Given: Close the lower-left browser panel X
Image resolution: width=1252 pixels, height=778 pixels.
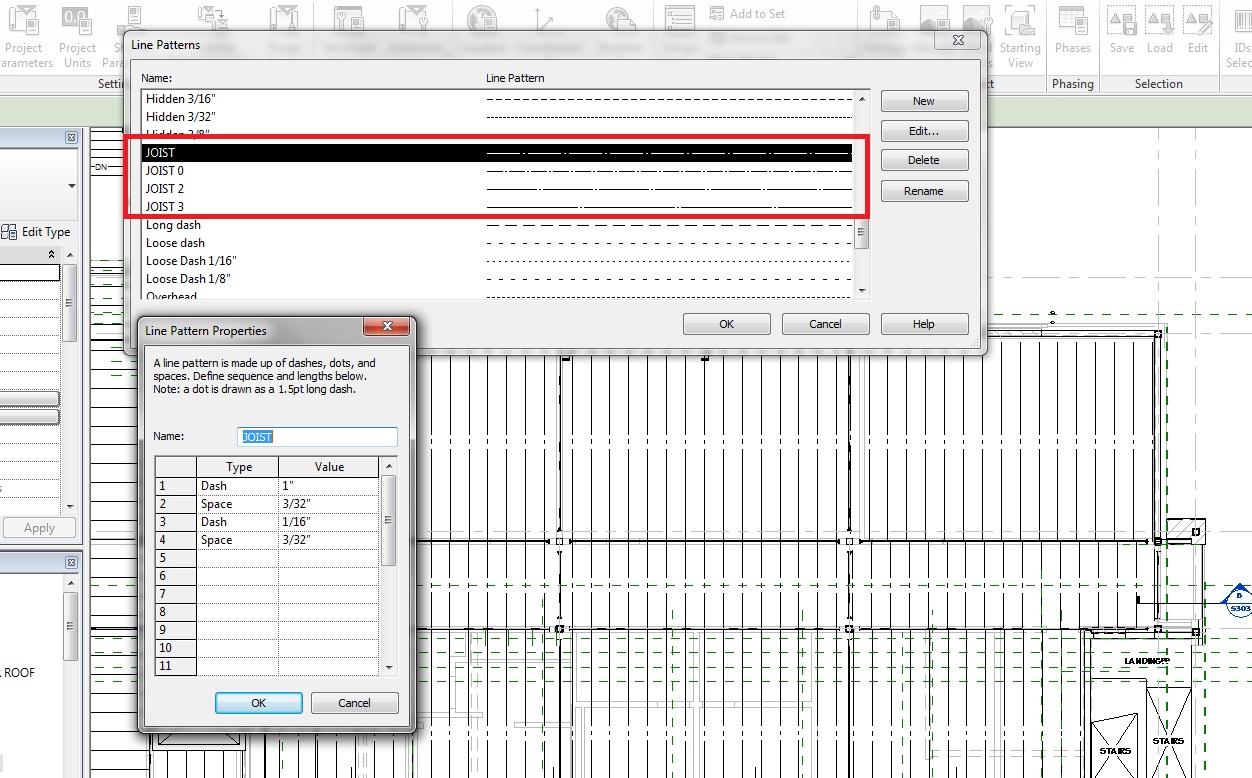Looking at the screenshot, I should [71, 563].
